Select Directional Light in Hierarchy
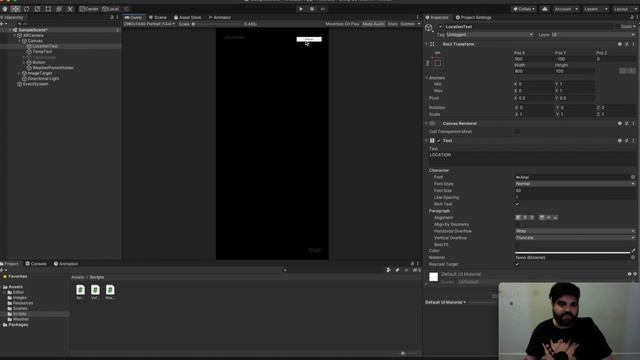This screenshot has width=640, height=360. coord(43,78)
